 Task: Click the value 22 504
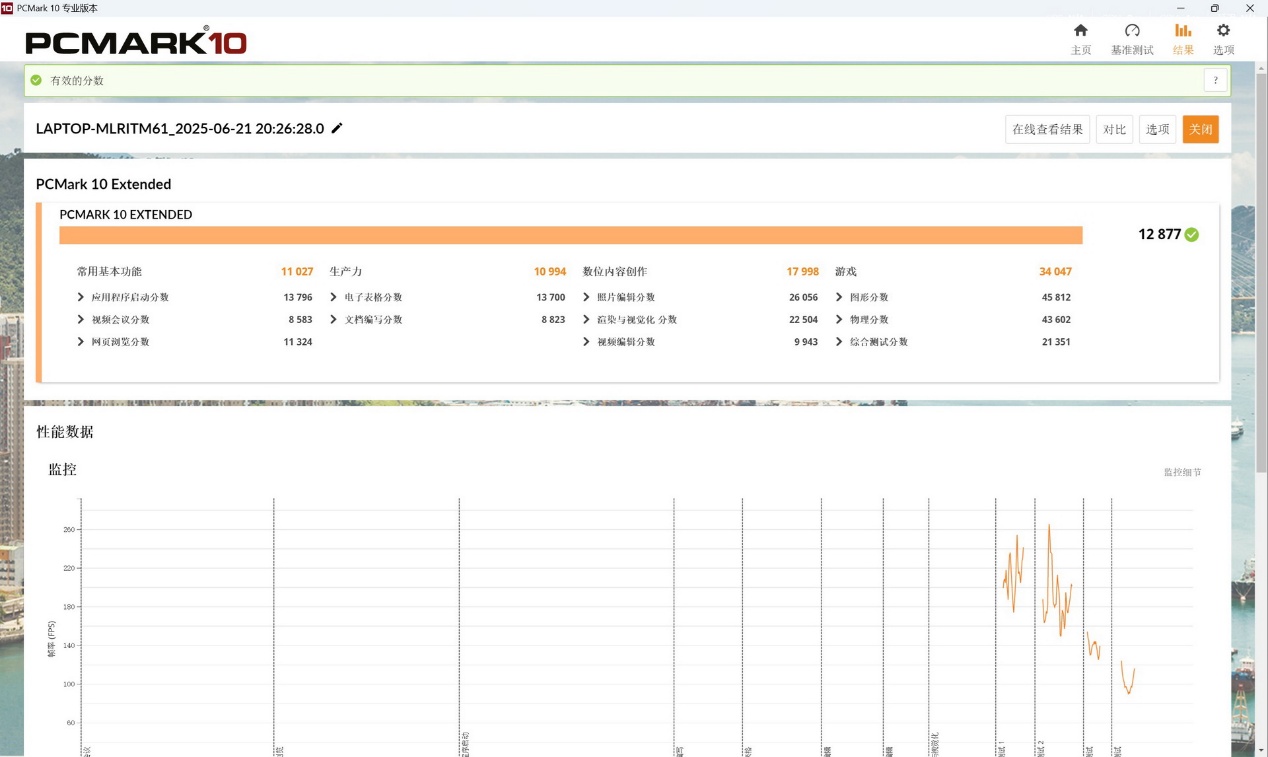coord(804,320)
